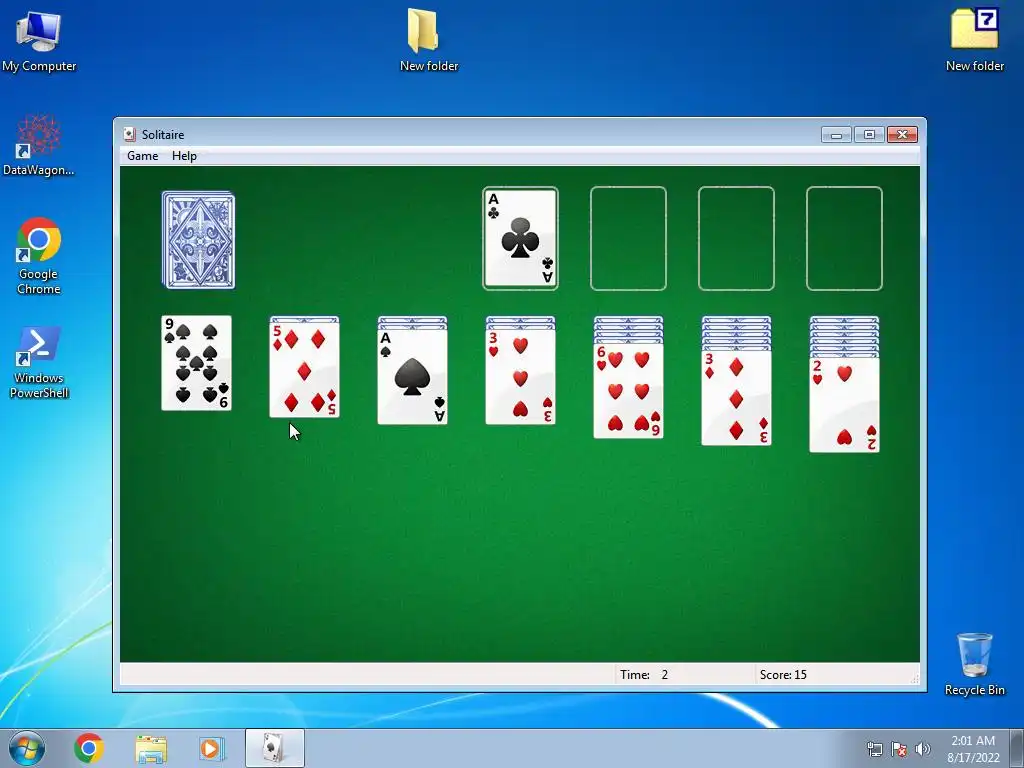Select the Recycle Bin icon
This screenshot has width=1024, height=768.
pos(974,664)
